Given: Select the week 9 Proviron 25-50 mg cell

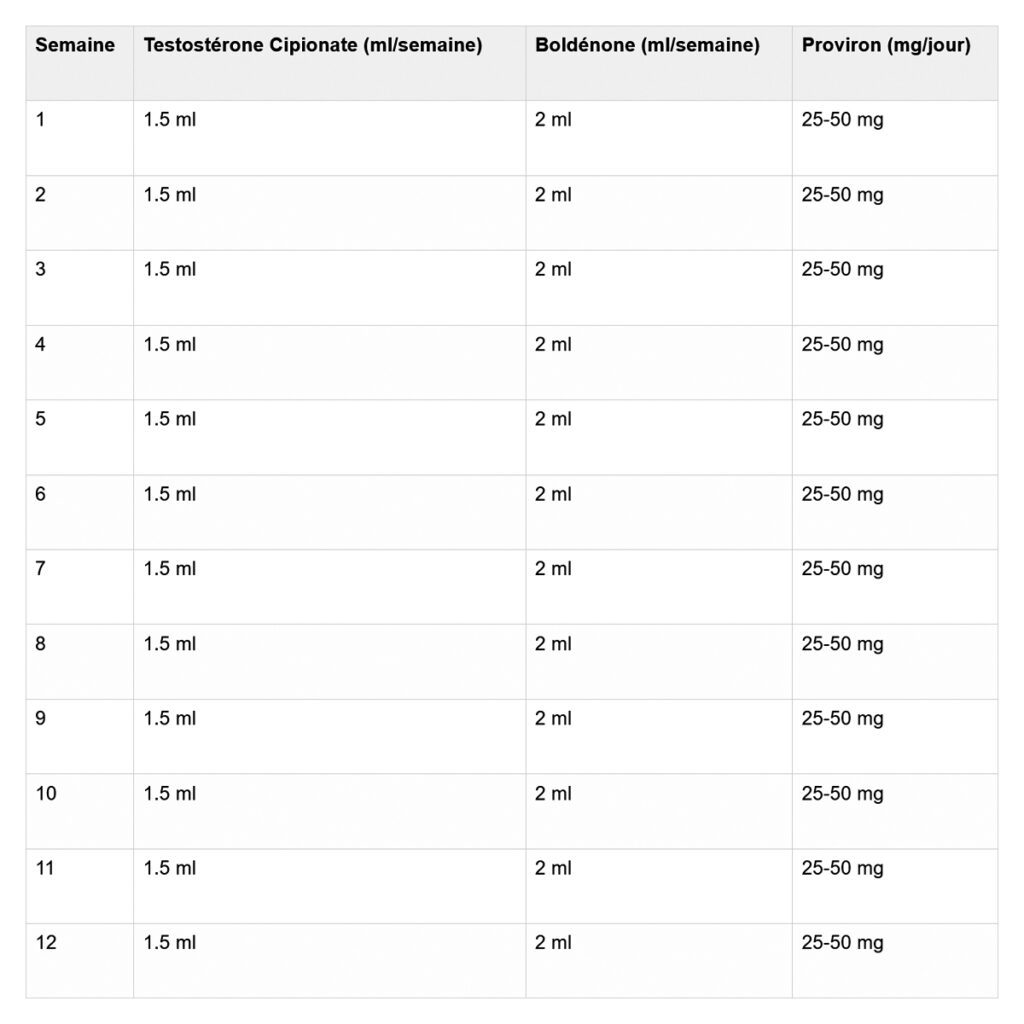Looking at the screenshot, I should coord(842,718).
